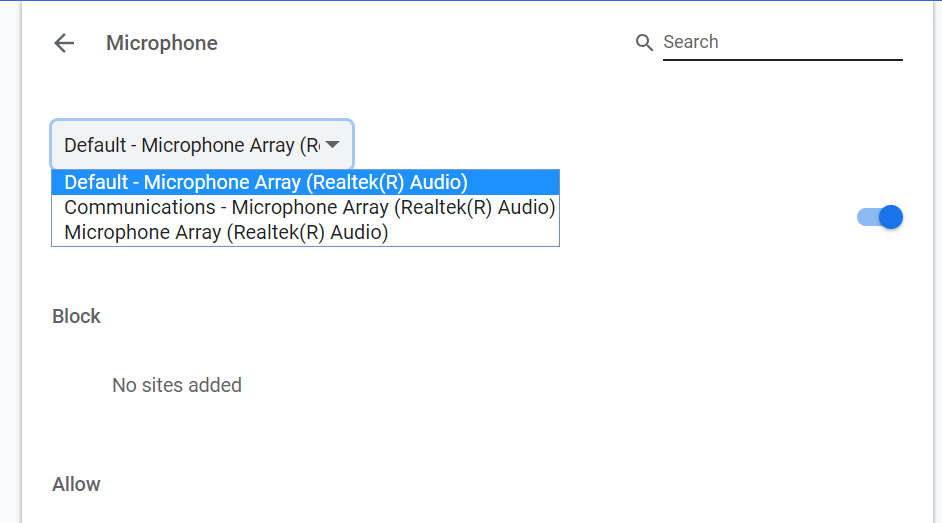Click the light-blue track of the switch
Viewport: 942px width, 523px height.
coord(866,217)
